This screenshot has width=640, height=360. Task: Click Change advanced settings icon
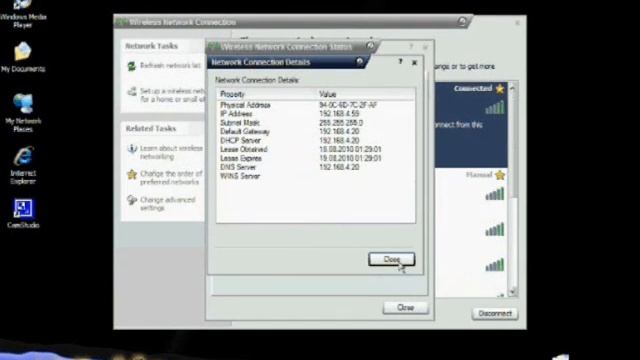[x=131, y=200]
